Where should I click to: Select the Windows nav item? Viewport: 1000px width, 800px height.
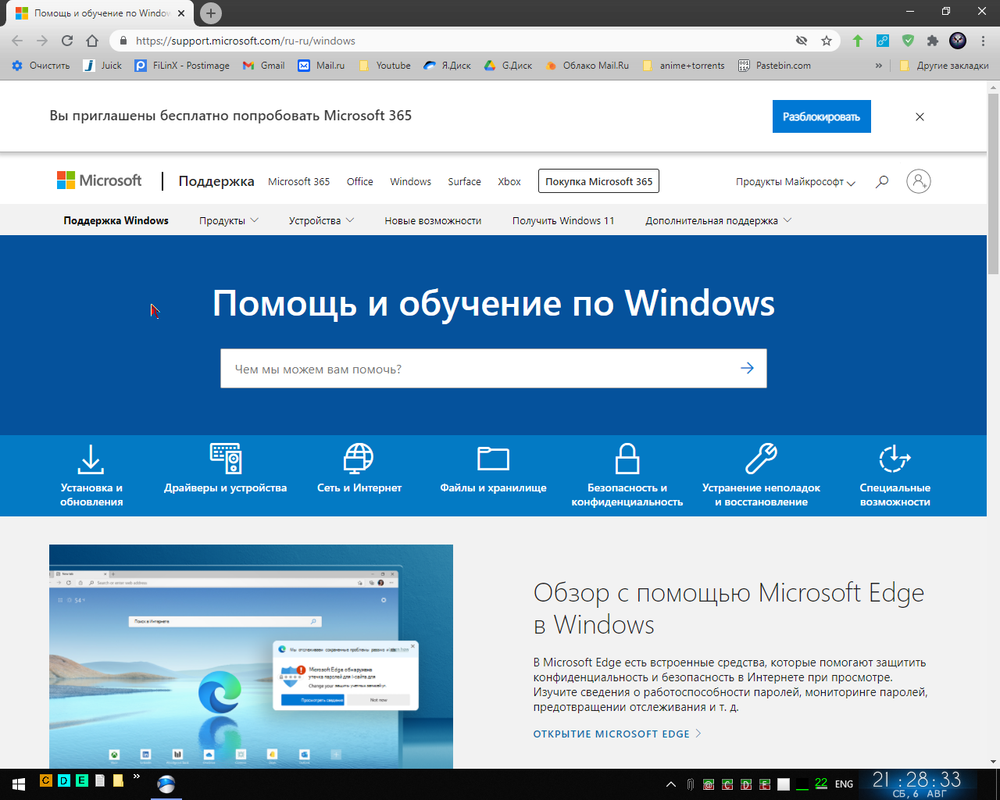click(x=411, y=182)
